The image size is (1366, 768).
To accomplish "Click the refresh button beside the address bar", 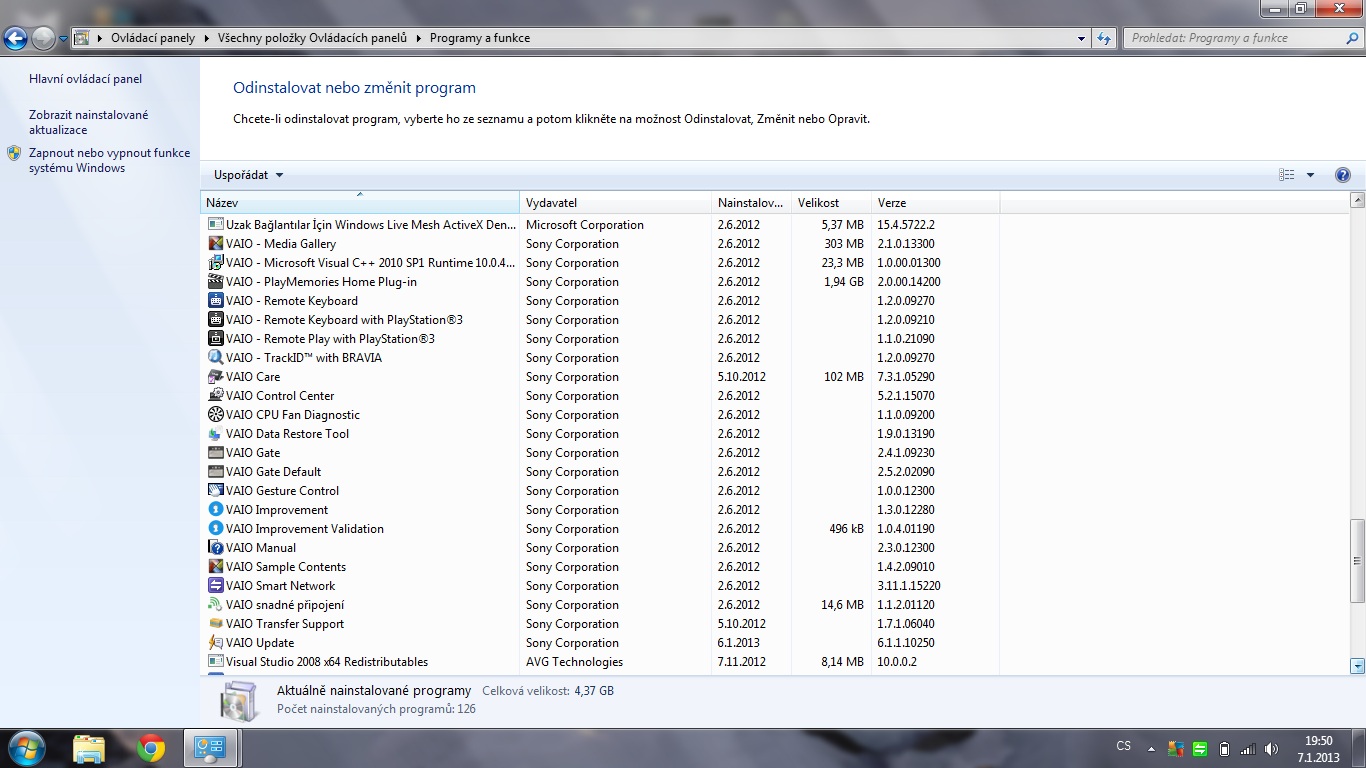I will click(x=1104, y=38).
